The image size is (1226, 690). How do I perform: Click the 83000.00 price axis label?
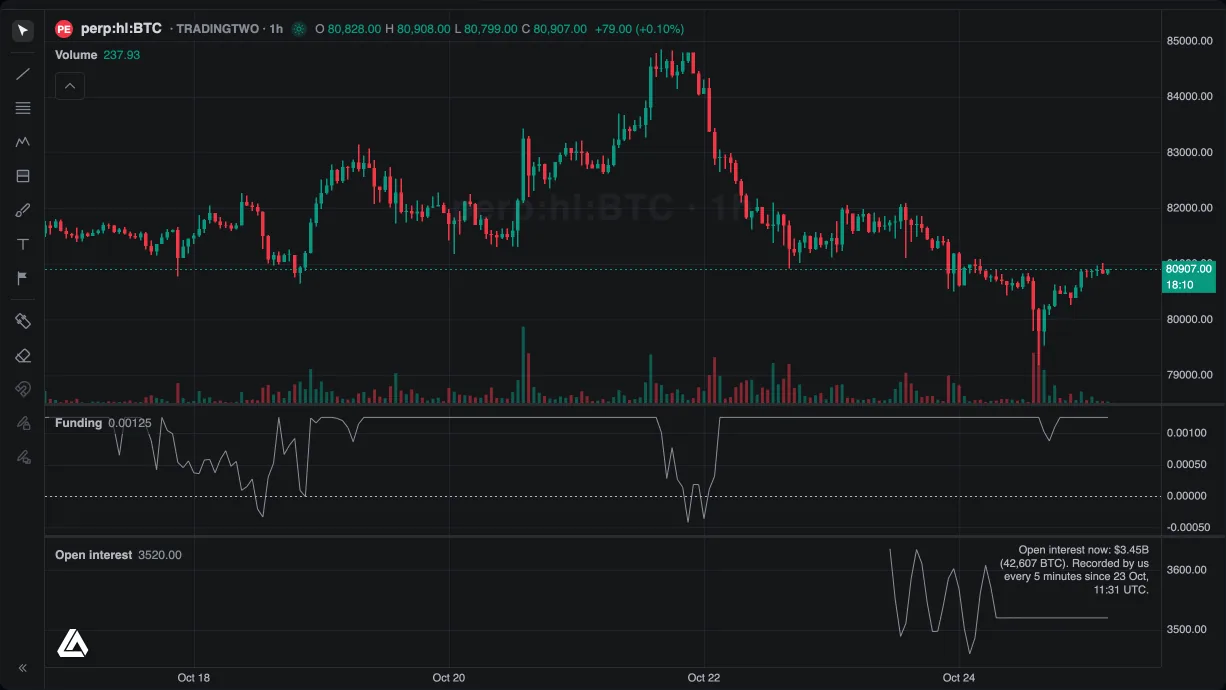[1189, 153]
